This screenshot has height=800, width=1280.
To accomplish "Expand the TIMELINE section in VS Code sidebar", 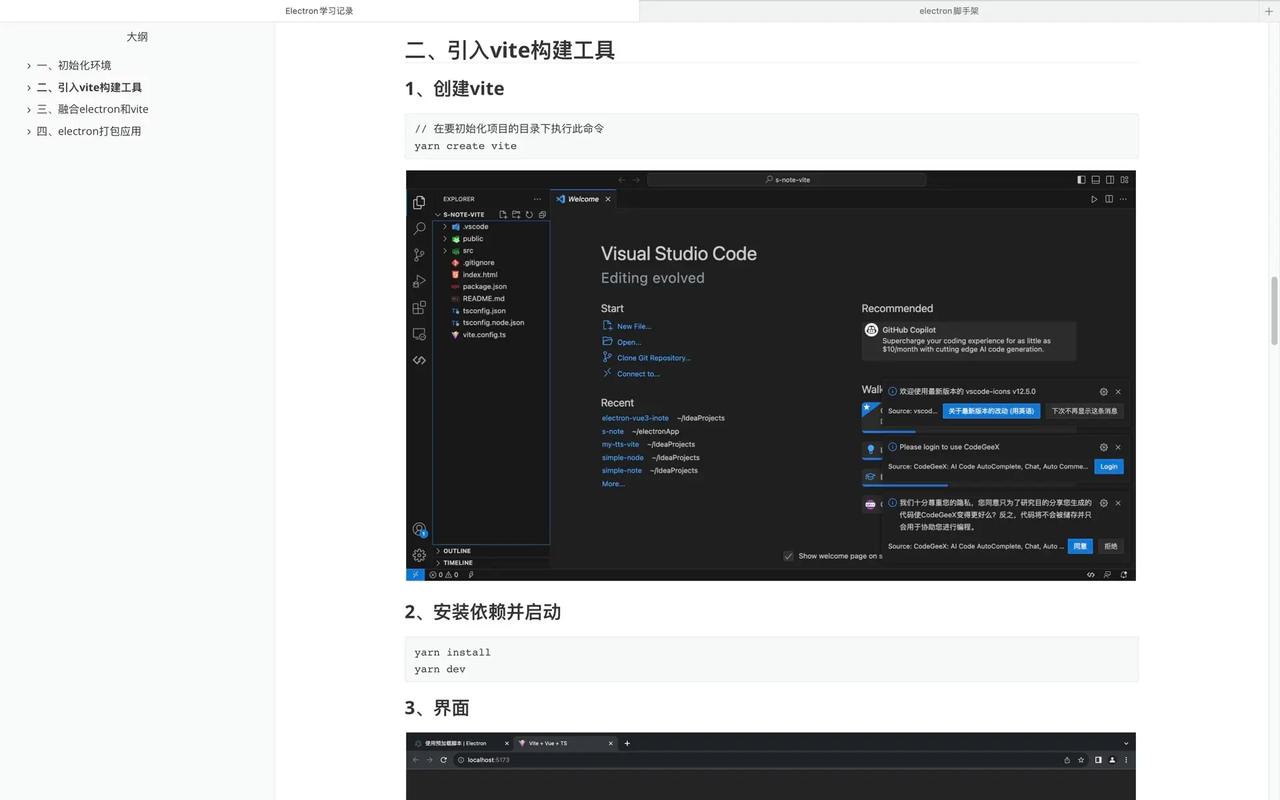I will click(x=491, y=563).
